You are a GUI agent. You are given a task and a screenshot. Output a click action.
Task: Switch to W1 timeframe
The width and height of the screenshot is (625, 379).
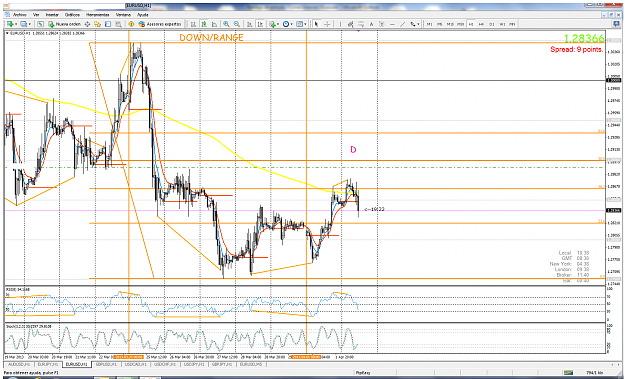[502, 24]
